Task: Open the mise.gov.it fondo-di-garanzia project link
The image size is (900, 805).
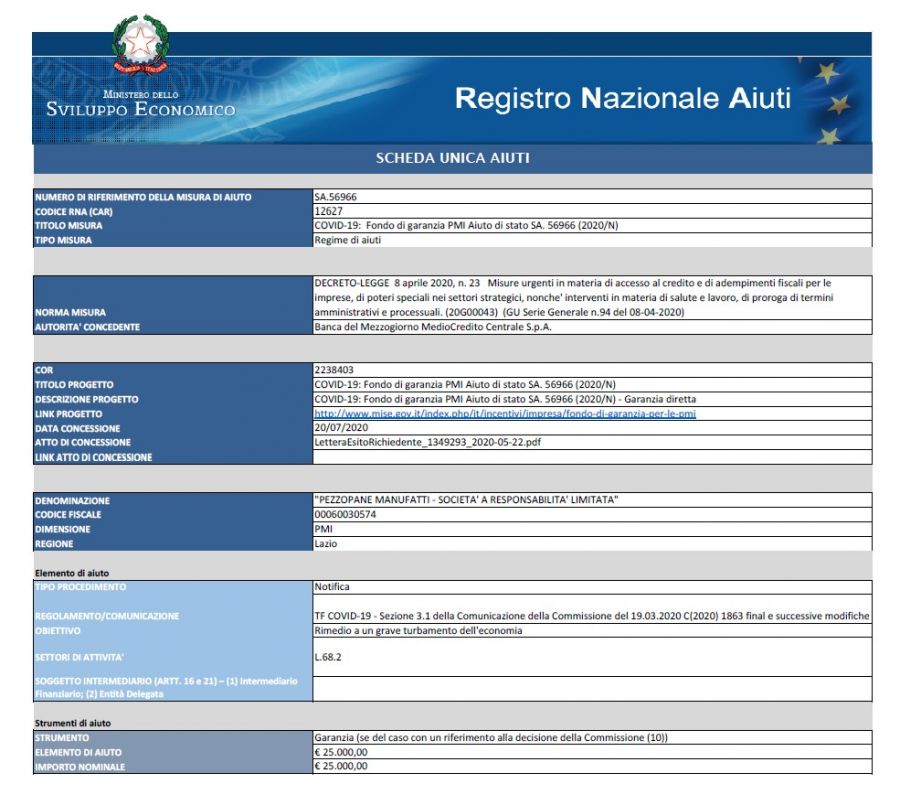Action: click(x=505, y=413)
